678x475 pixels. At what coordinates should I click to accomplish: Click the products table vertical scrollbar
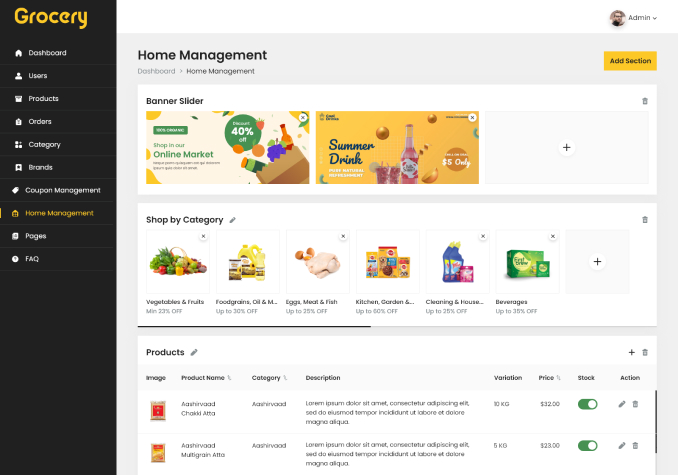click(656, 421)
